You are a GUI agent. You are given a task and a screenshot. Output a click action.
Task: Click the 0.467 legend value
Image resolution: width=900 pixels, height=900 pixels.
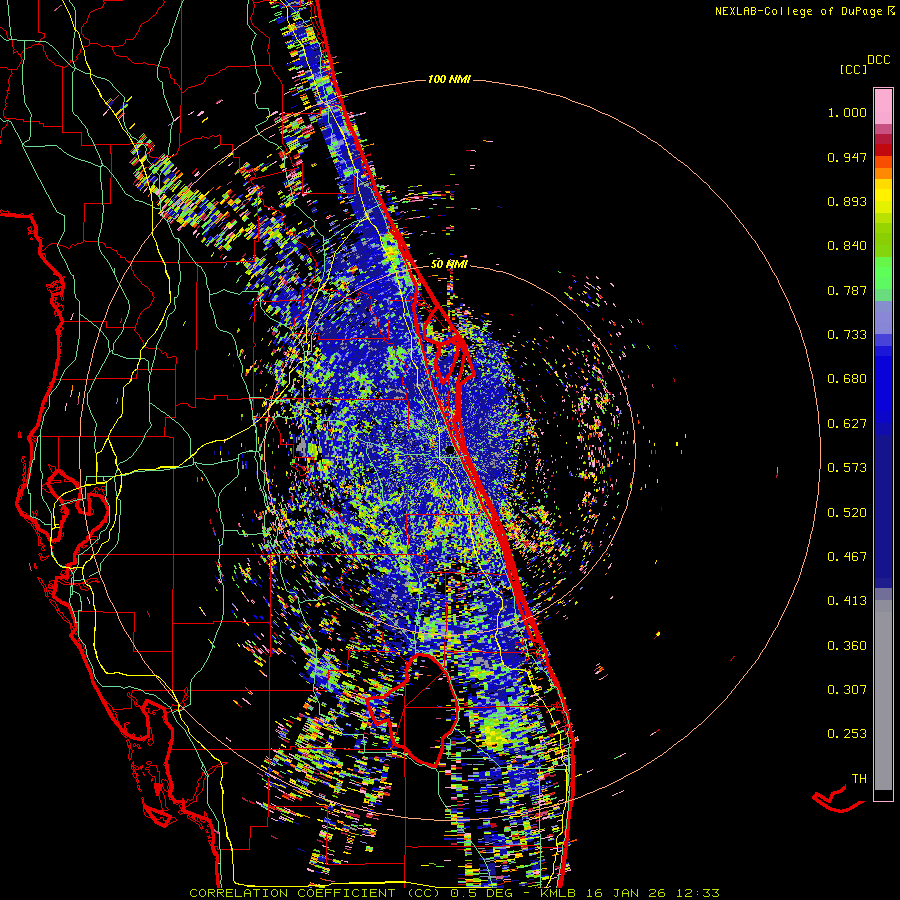point(847,557)
